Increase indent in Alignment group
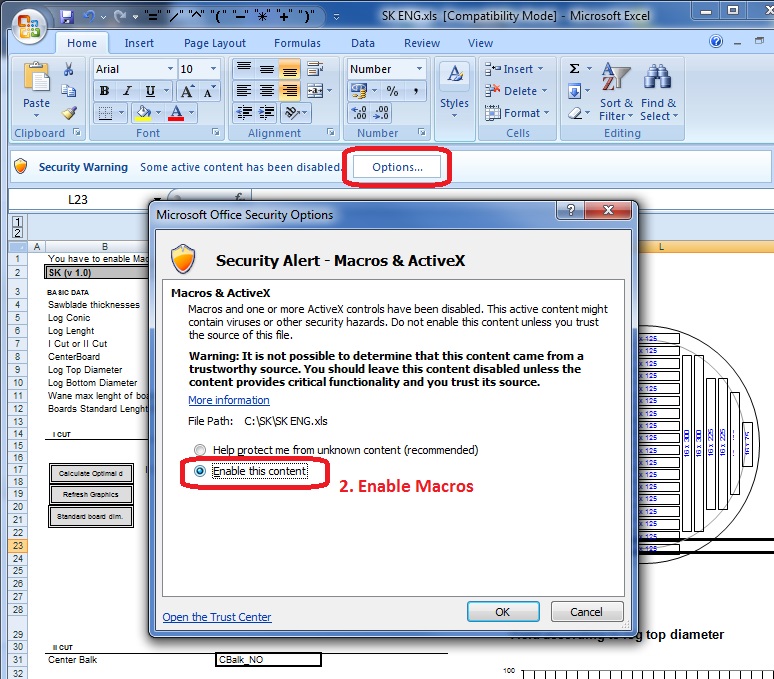Screen dimensions: 774x679 click(267, 113)
